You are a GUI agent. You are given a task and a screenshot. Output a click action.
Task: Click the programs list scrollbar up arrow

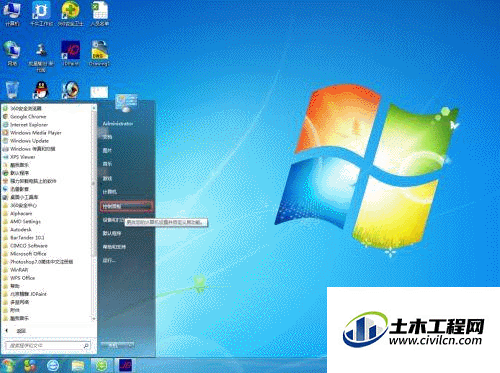(x=94, y=108)
